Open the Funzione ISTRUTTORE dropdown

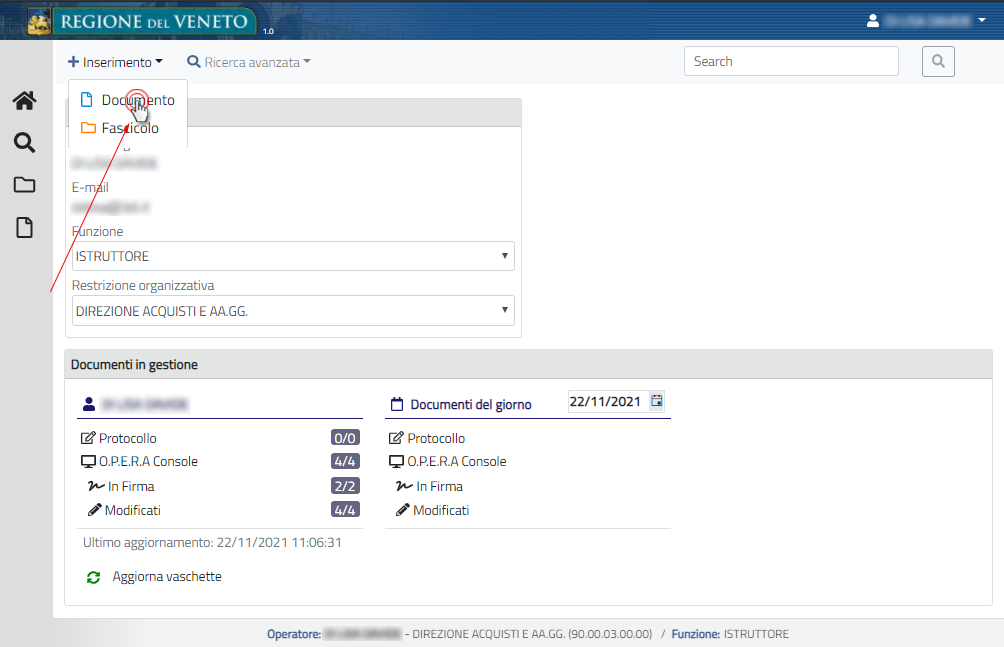click(293, 256)
